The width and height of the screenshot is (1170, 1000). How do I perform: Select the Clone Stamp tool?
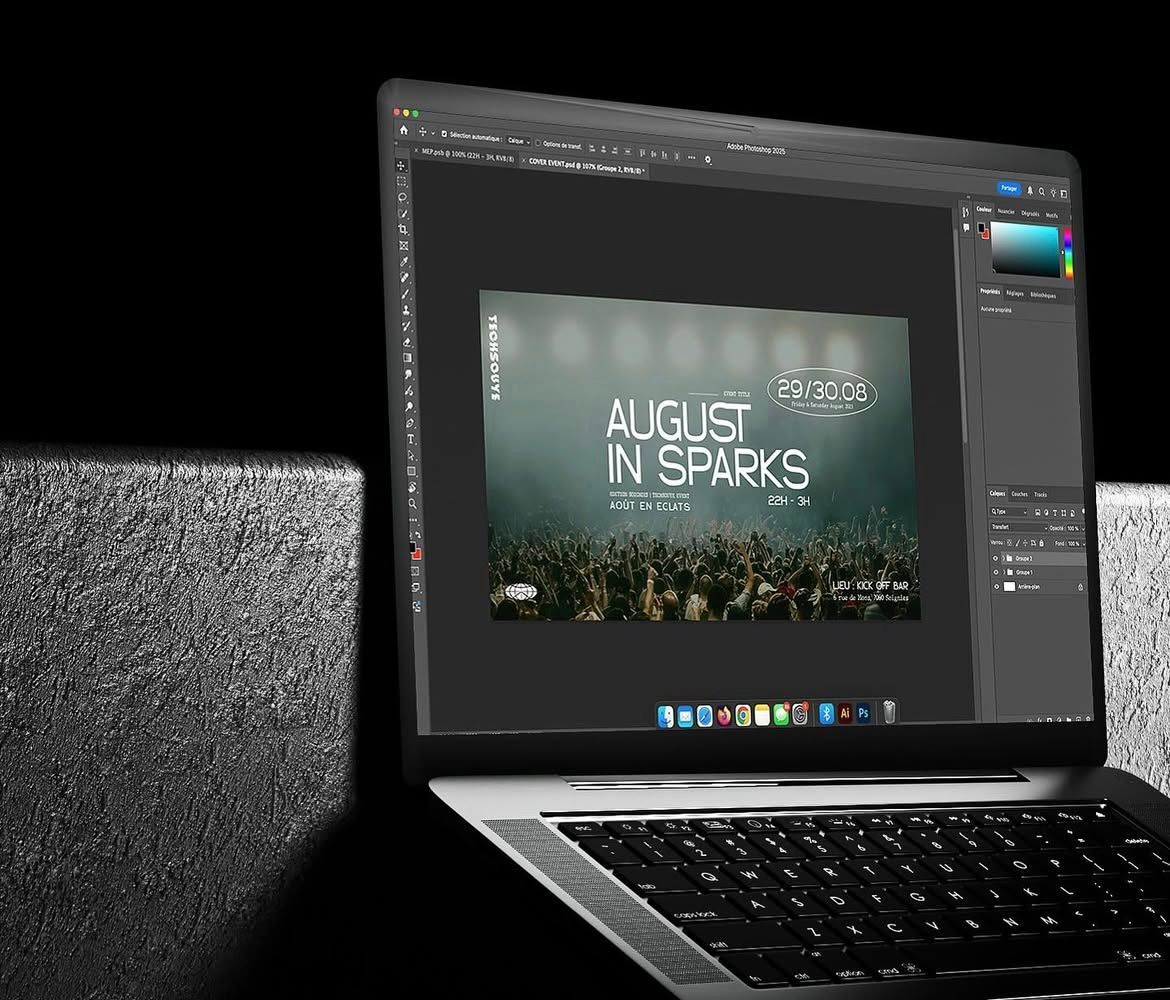[406, 310]
